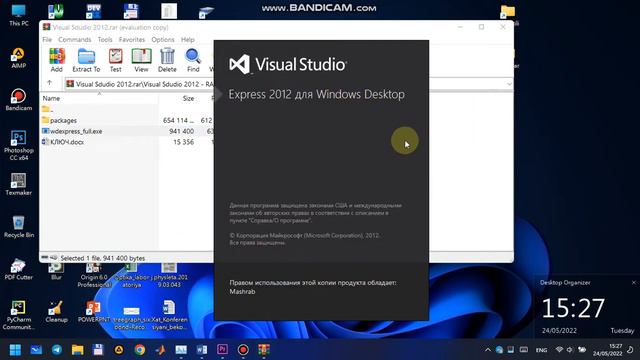Click the WinRAR archive path field
The height and width of the screenshot is (360, 640).
[140, 84]
